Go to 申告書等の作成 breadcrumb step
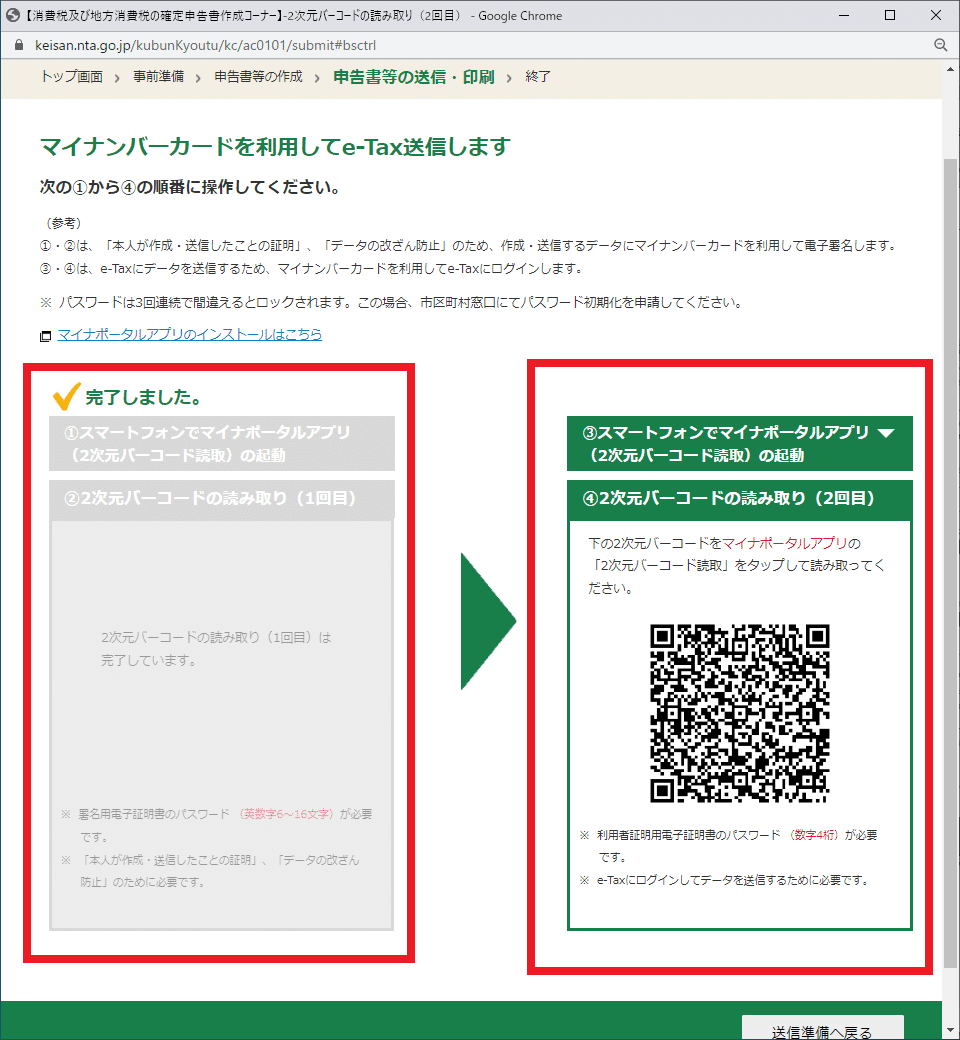 pos(258,77)
